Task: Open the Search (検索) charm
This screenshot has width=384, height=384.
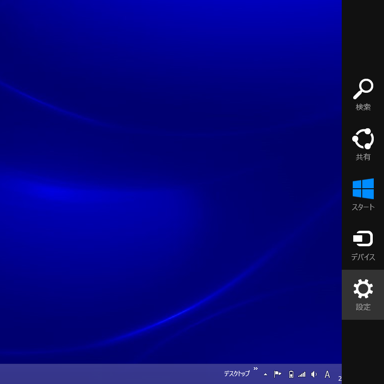Action: (363, 95)
